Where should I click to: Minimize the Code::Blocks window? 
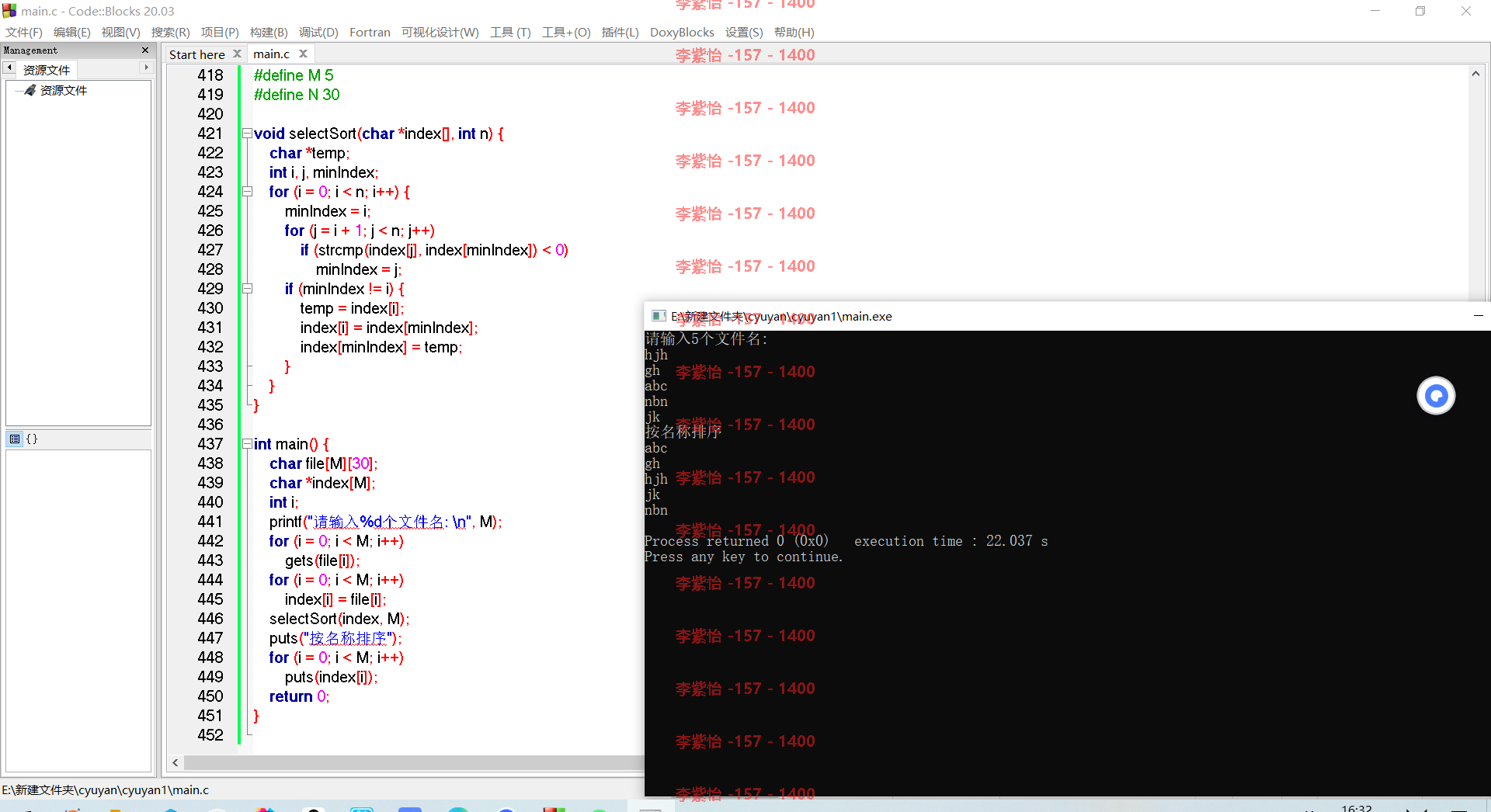pos(1375,11)
